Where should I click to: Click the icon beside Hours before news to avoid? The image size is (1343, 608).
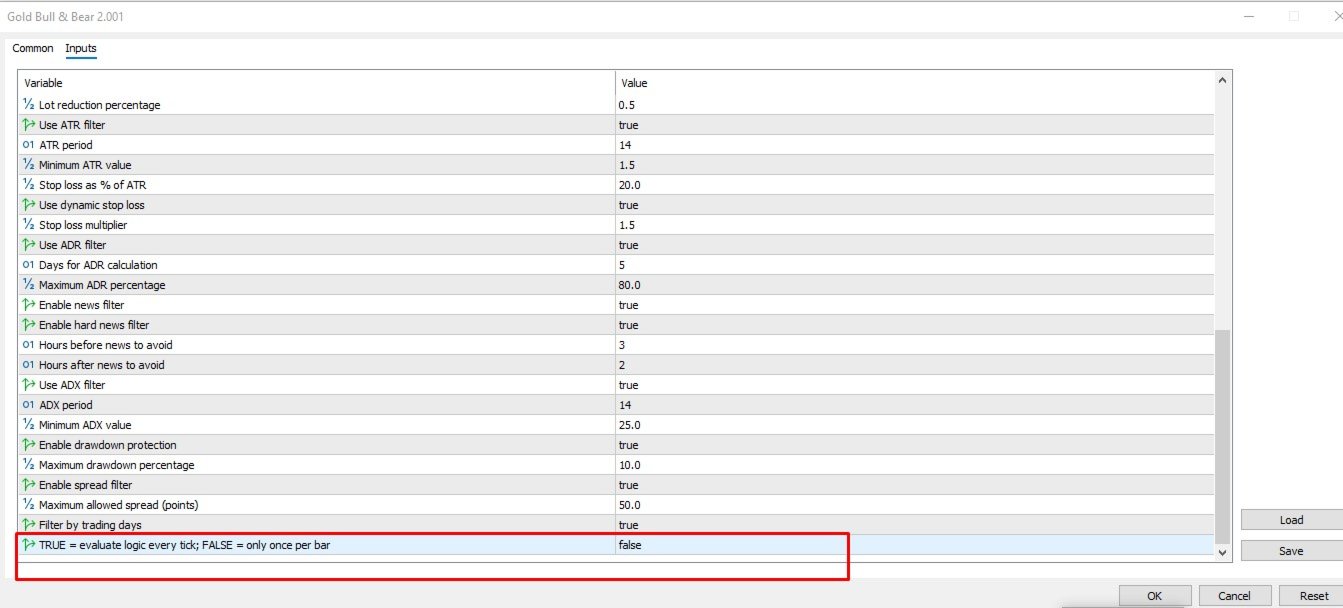click(x=28, y=345)
